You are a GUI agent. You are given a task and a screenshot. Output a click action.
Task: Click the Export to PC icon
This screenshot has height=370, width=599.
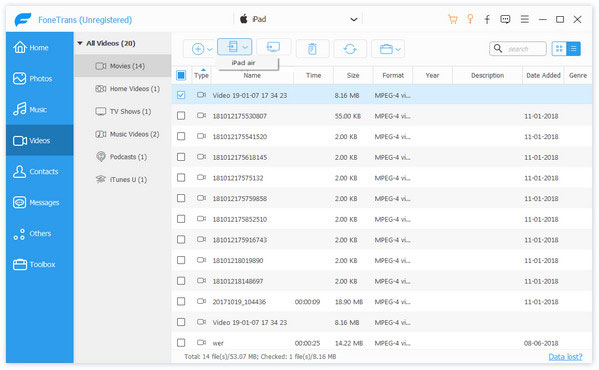(274, 47)
